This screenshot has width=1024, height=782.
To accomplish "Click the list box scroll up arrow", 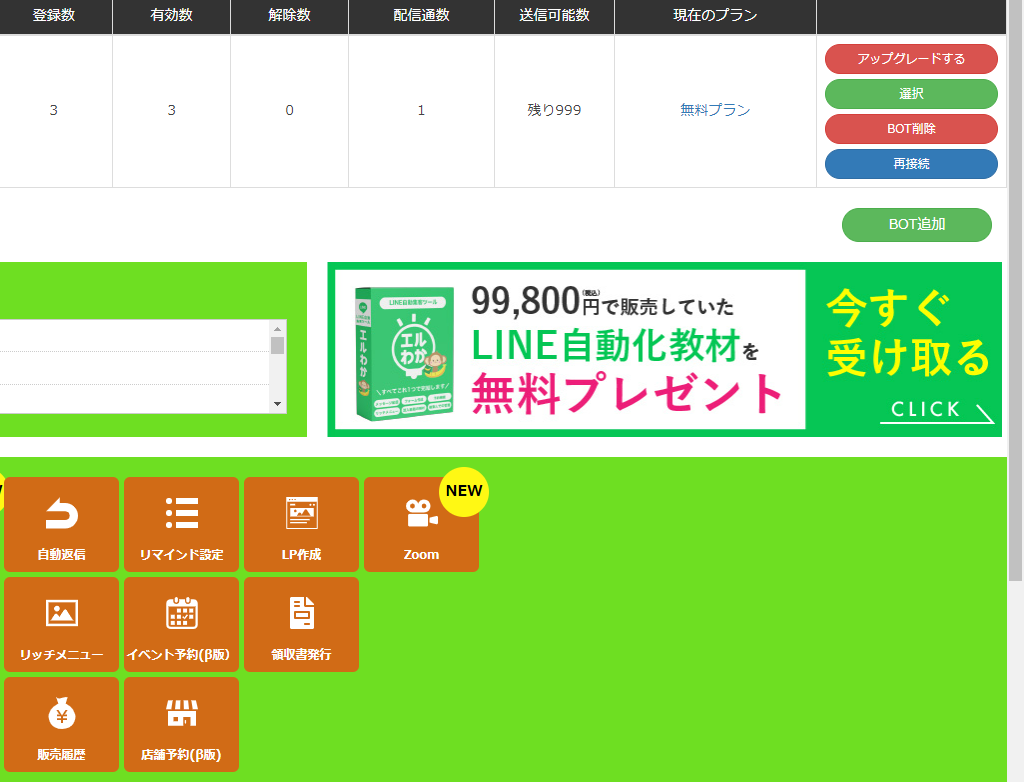I will [278, 329].
